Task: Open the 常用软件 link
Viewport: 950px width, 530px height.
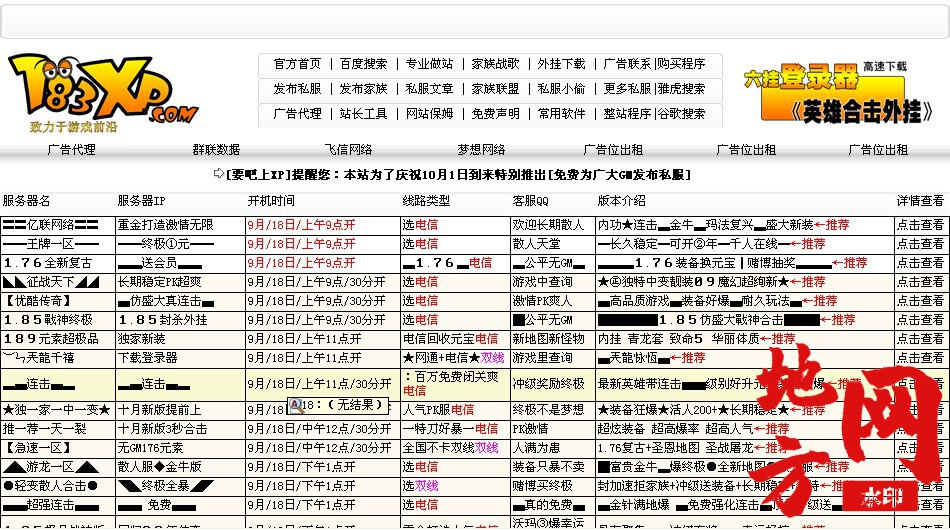Action: (x=561, y=113)
